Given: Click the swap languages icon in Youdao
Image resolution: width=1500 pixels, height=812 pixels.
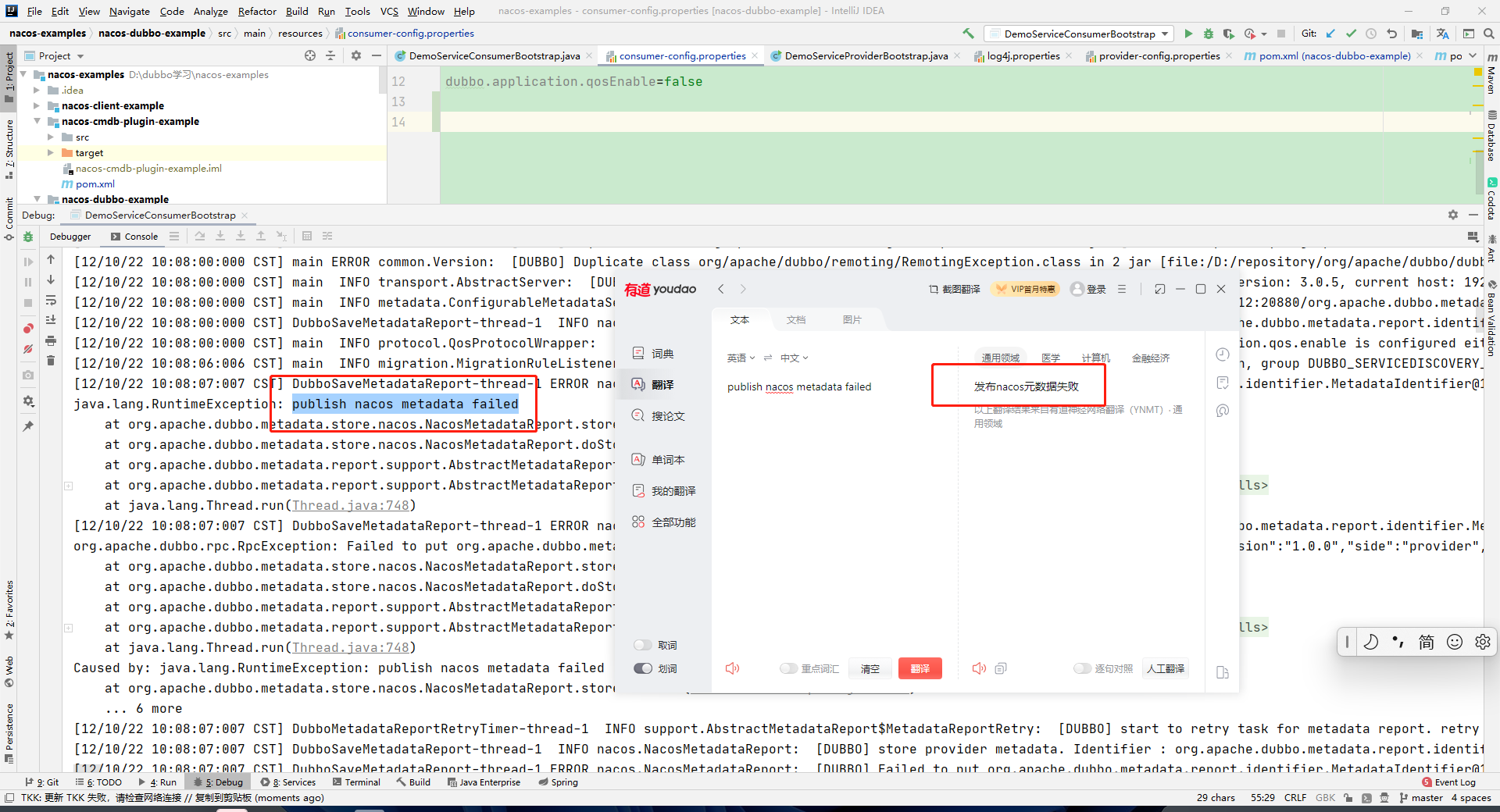Looking at the screenshot, I should coord(768,358).
